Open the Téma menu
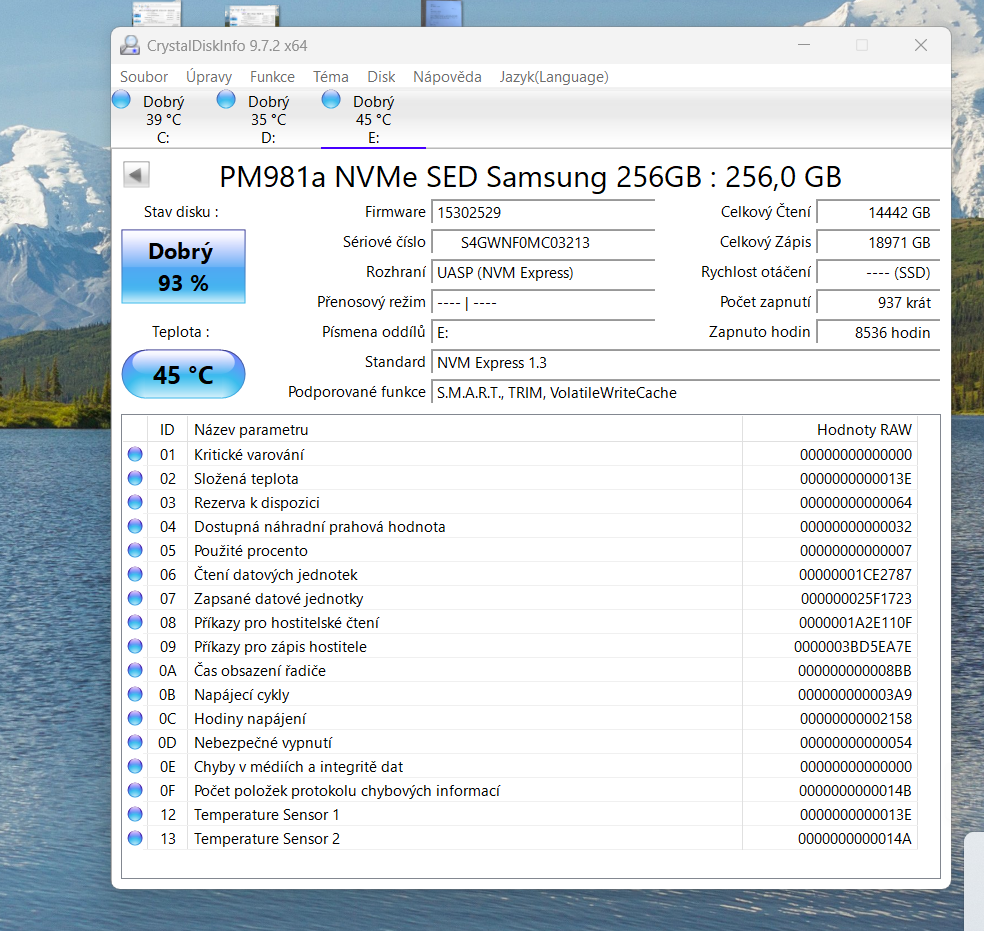984x931 pixels. tap(330, 76)
